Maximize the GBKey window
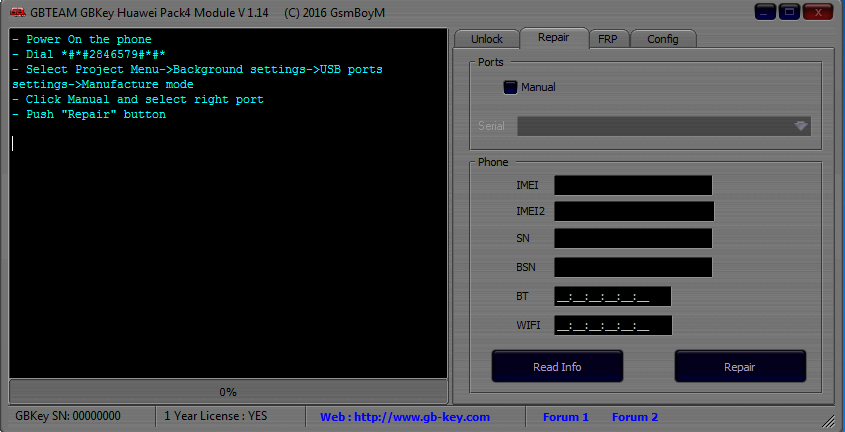The width and height of the screenshot is (845, 432). pyautogui.click(x=789, y=12)
